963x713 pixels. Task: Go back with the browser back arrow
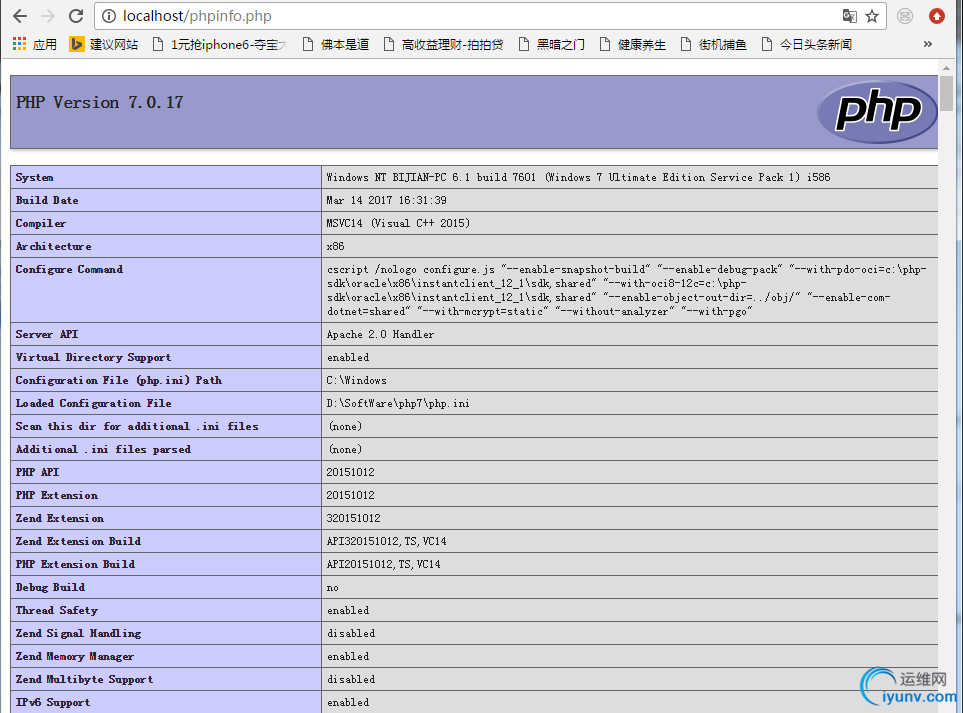pyautogui.click(x=20, y=16)
